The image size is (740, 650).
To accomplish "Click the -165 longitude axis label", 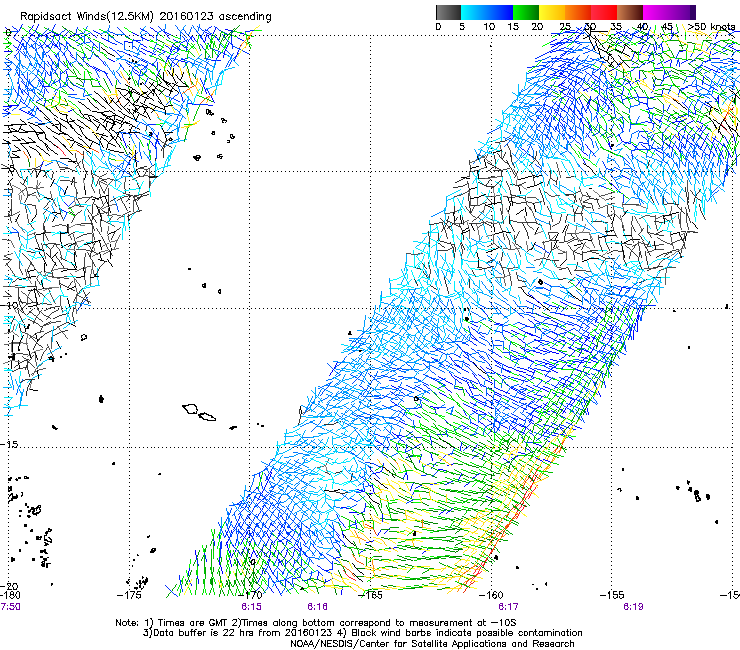I will click(x=370, y=595).
